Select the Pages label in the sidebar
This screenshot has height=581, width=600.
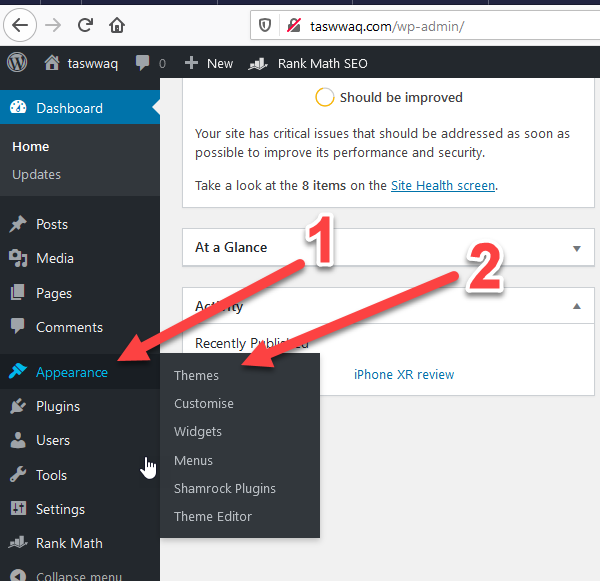(54, 294)
